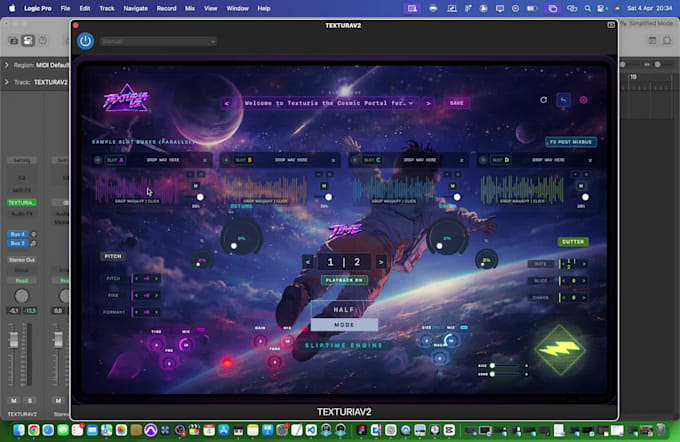The image size is (680, 442).
Task: Click the large Detune knob left of TIME
Action: [x=242, y=238]
